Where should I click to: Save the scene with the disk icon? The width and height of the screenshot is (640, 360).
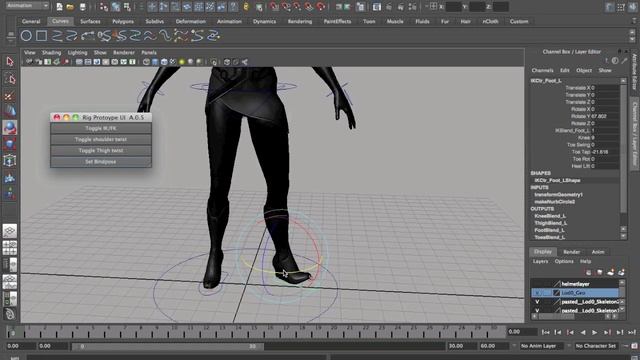click(82, 7)
